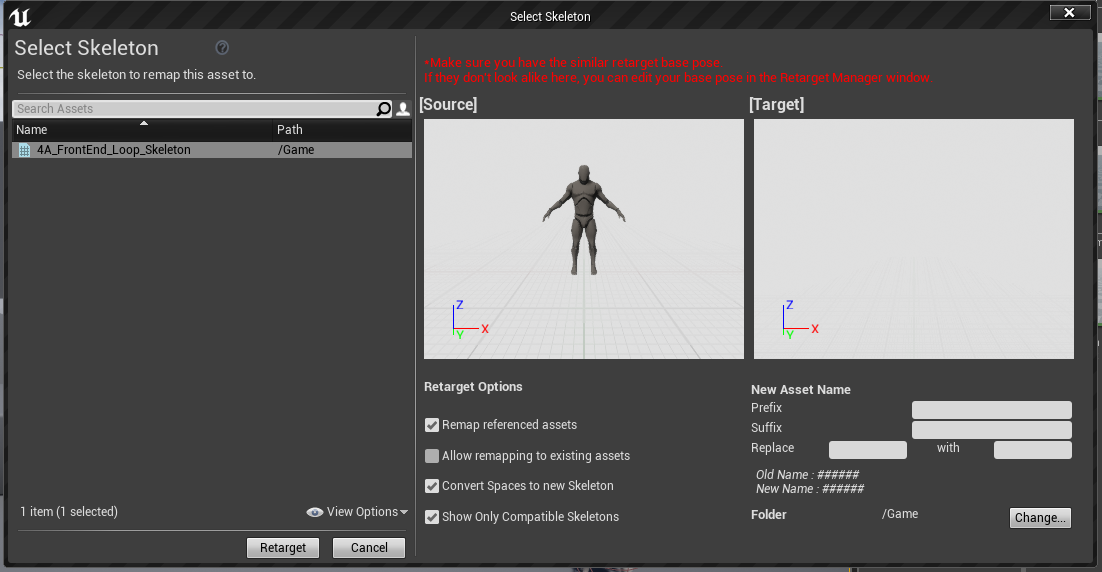
Task: Close the Select Skeleton dialog
Action: pos(1069,13)
